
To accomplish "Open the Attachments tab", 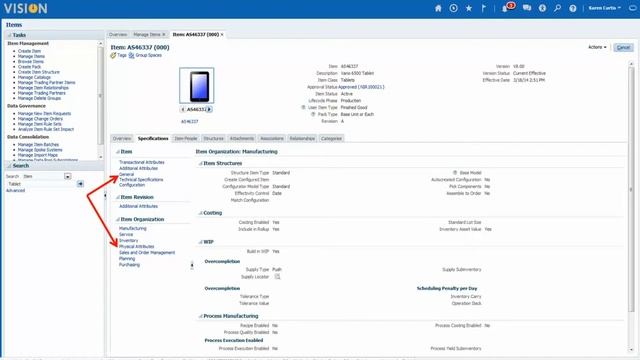I will (242, 138).
